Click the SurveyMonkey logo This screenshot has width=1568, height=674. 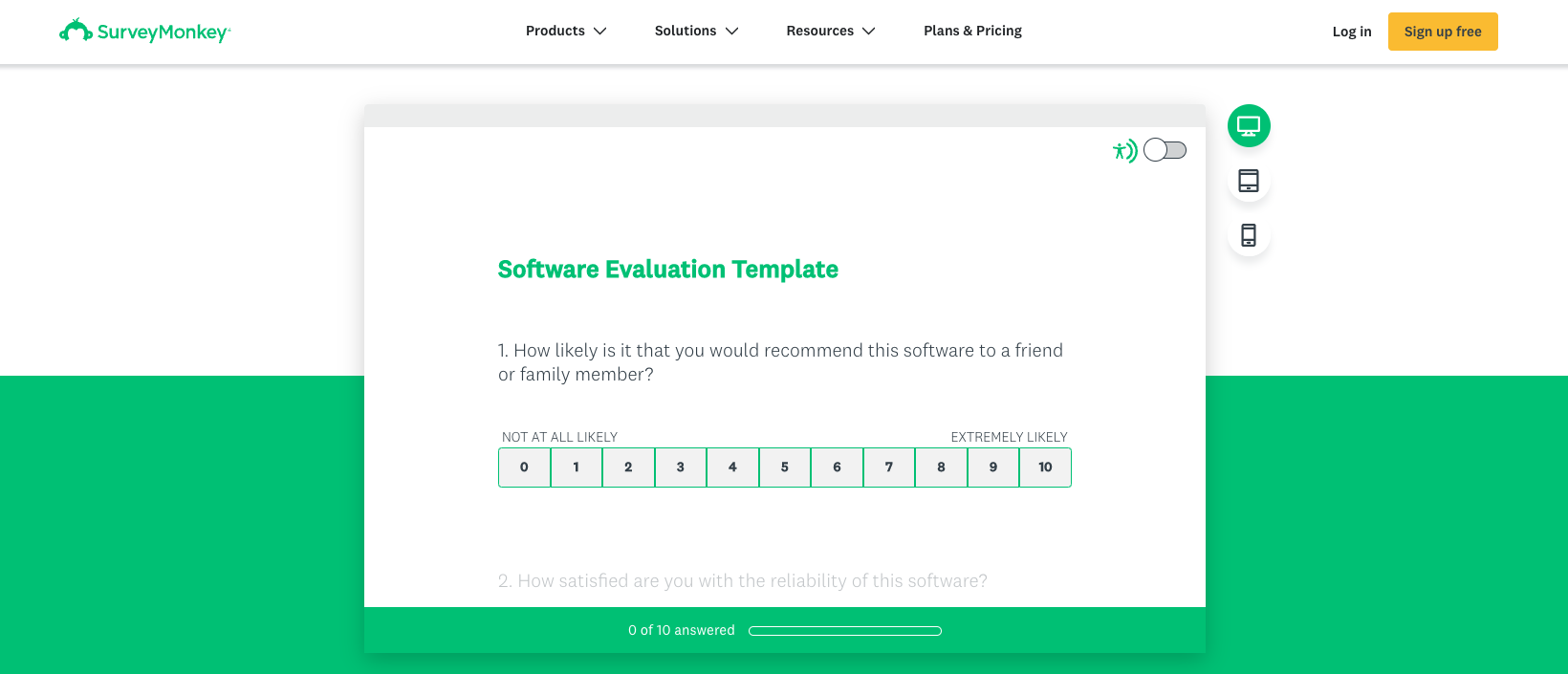pyautogui.click(x=145, y=32)
